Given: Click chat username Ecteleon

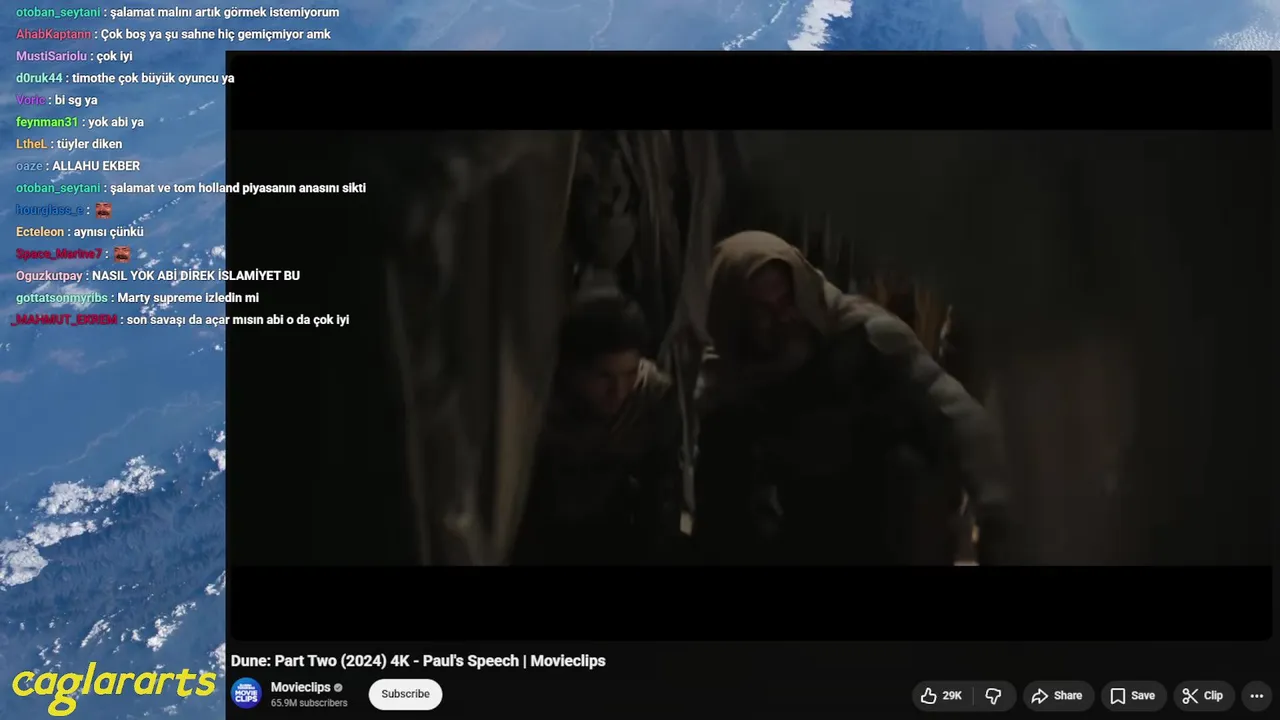Looking at the screenshot, I should [40, 232].
